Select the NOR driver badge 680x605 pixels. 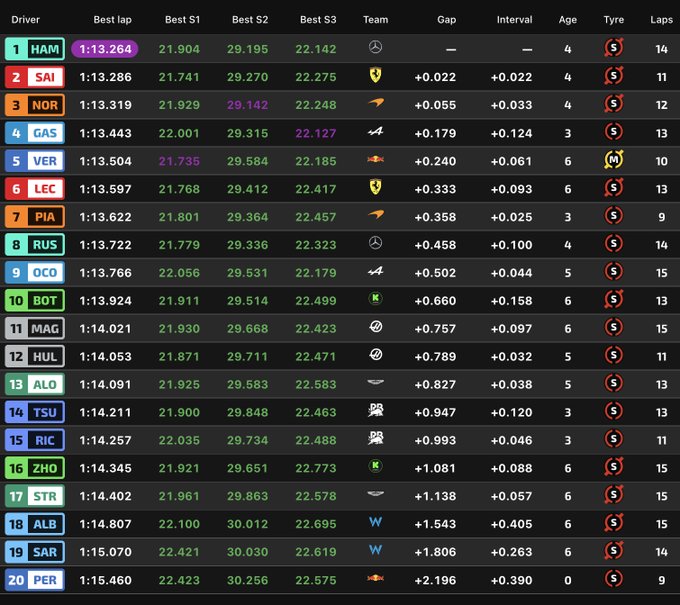pos(35,105)
